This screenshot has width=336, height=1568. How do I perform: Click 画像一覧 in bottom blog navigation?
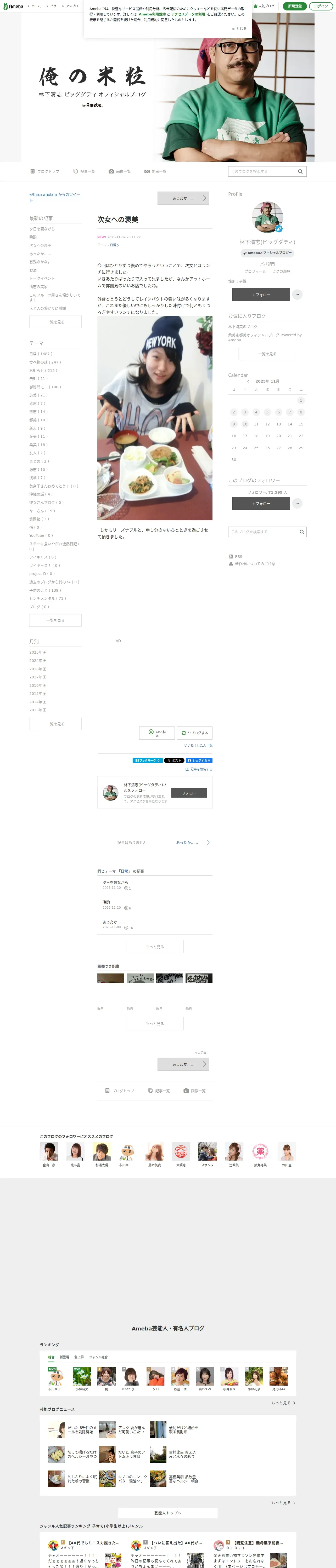click(194, 1091)
